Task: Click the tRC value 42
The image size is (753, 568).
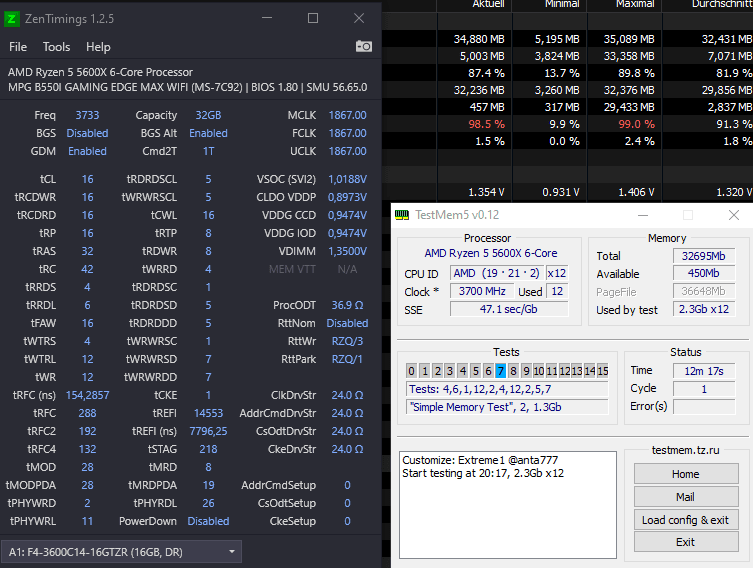Action: 87,269
